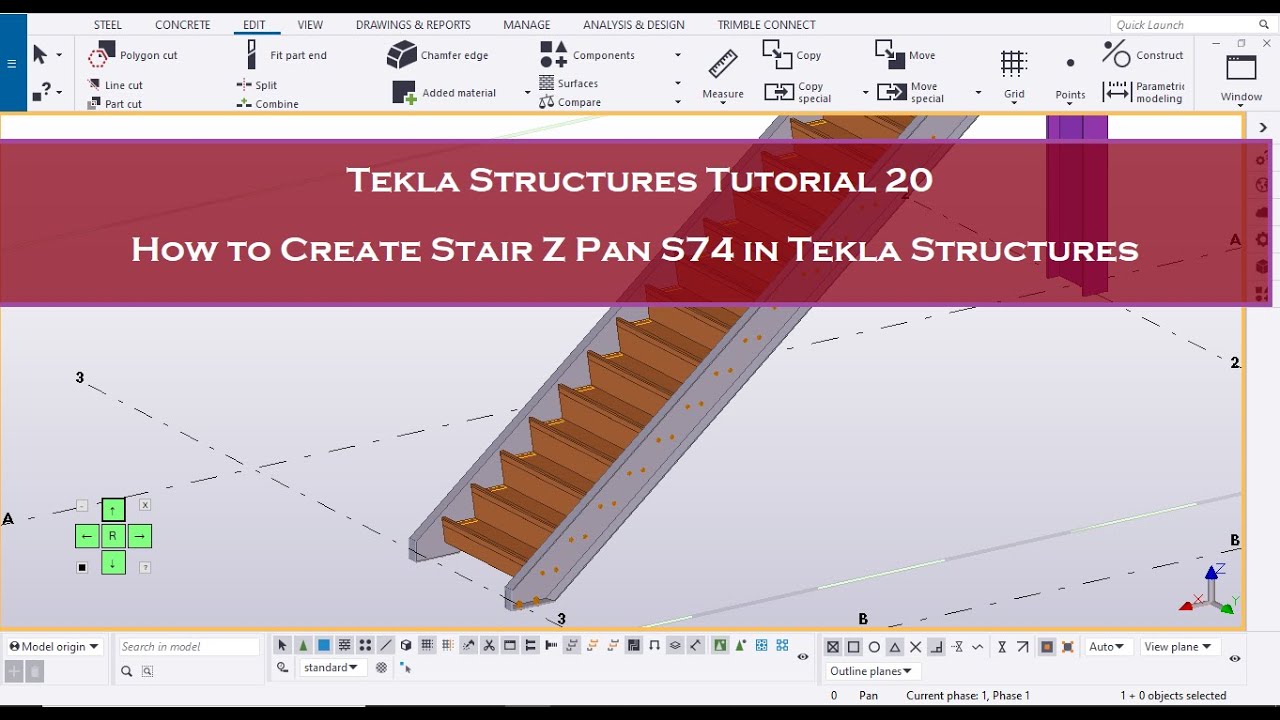This screenshot has width=1280, height=720.
Task: Click 'Current phase: 1, Phase 1' status text
Action: tap(968, 695)
